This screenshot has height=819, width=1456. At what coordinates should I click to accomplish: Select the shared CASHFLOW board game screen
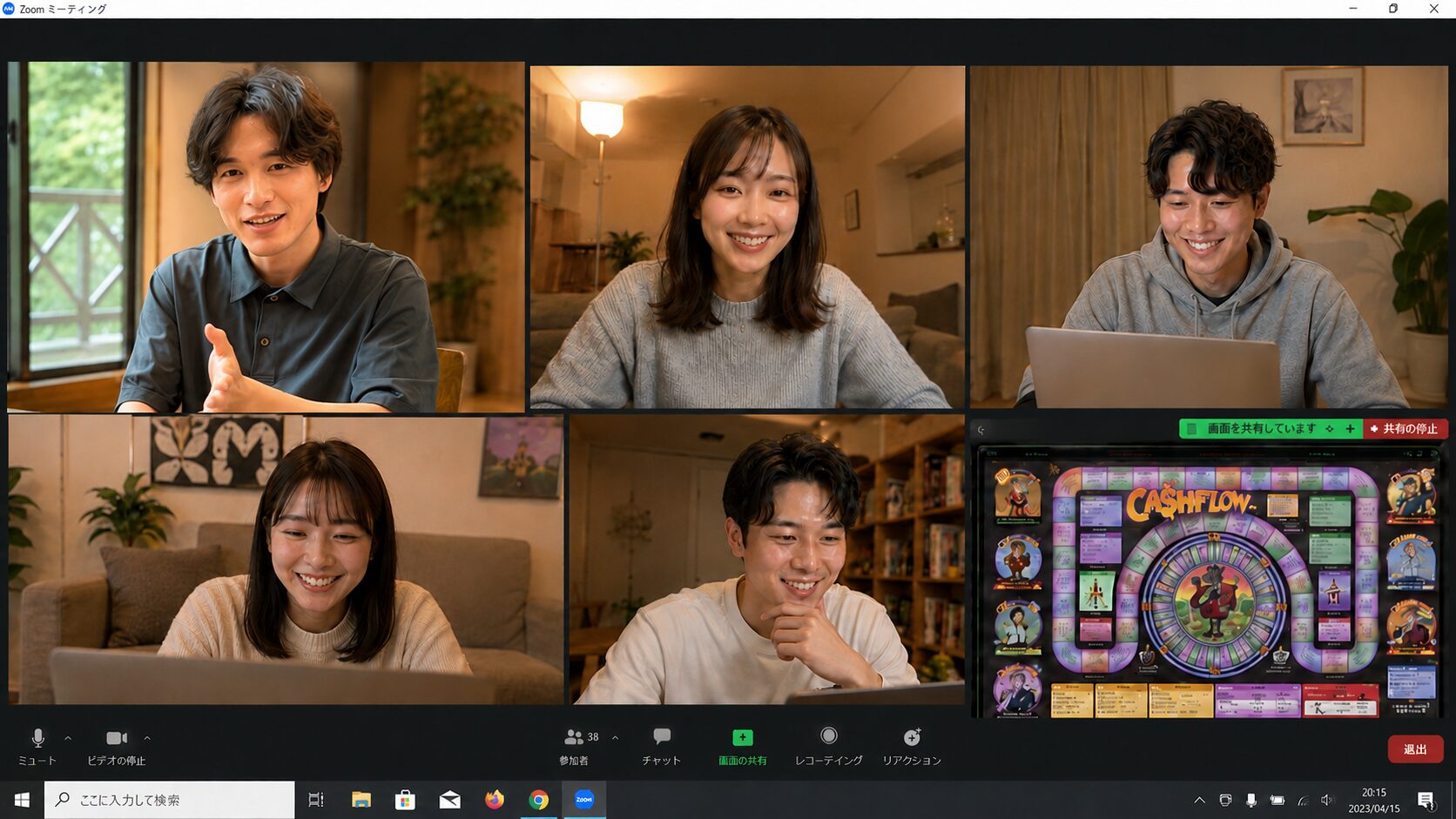[x=1210, y=581]
